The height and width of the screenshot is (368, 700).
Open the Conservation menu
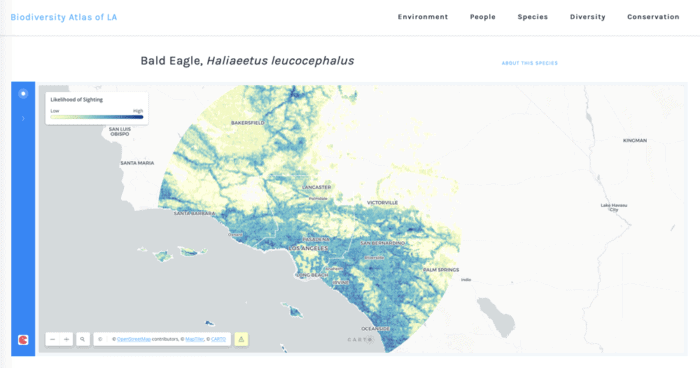pyautogui.click(x=653, y=17)
